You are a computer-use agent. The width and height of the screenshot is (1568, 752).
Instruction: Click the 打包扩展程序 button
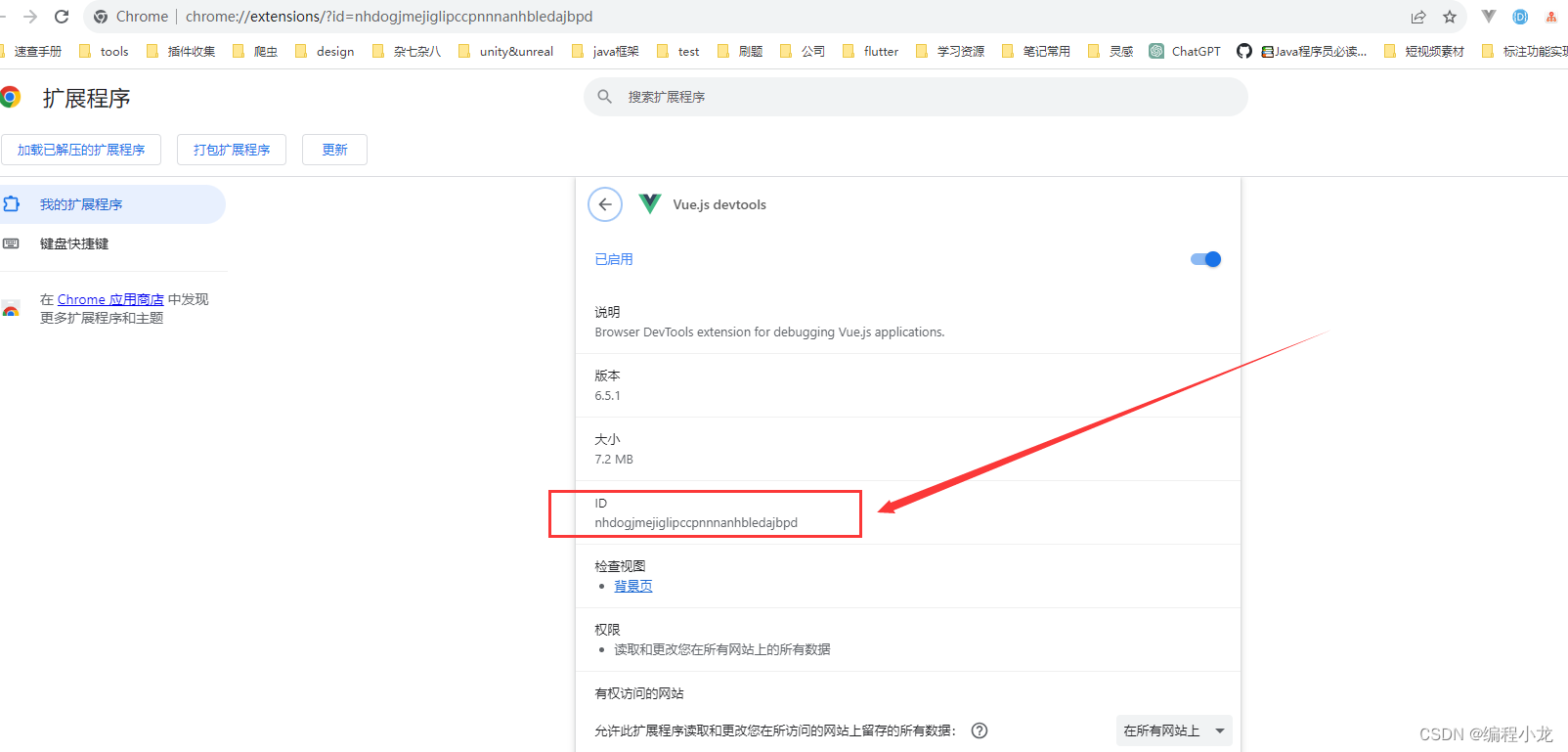coord(232,150)
